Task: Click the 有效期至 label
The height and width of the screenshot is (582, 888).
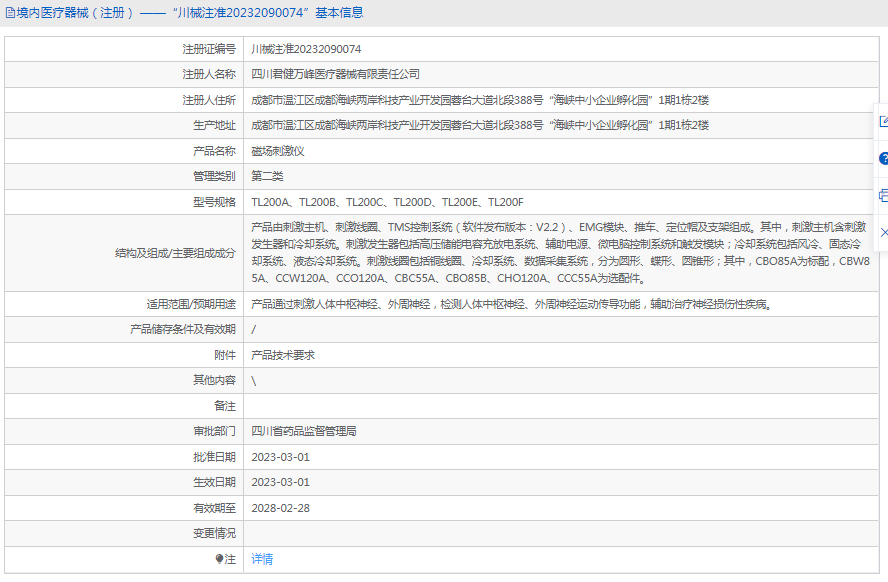Action: 214,508
